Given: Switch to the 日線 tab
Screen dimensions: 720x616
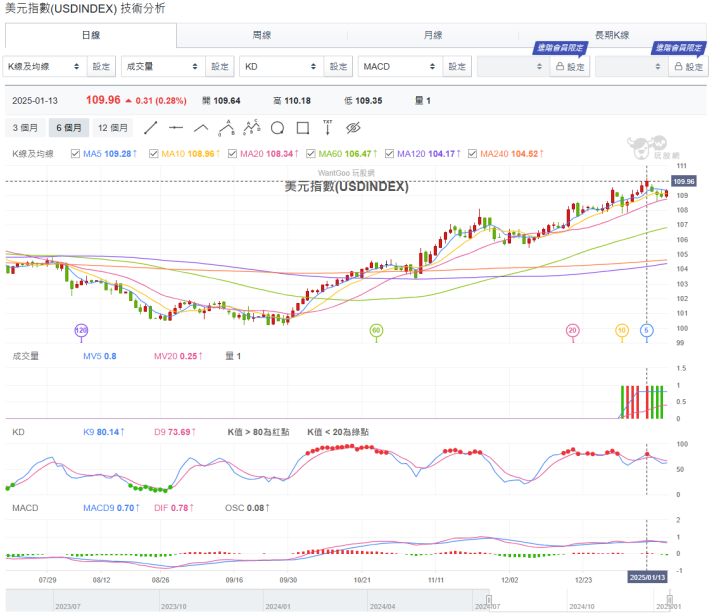Looking at the screenshot, I should point(91,35).
